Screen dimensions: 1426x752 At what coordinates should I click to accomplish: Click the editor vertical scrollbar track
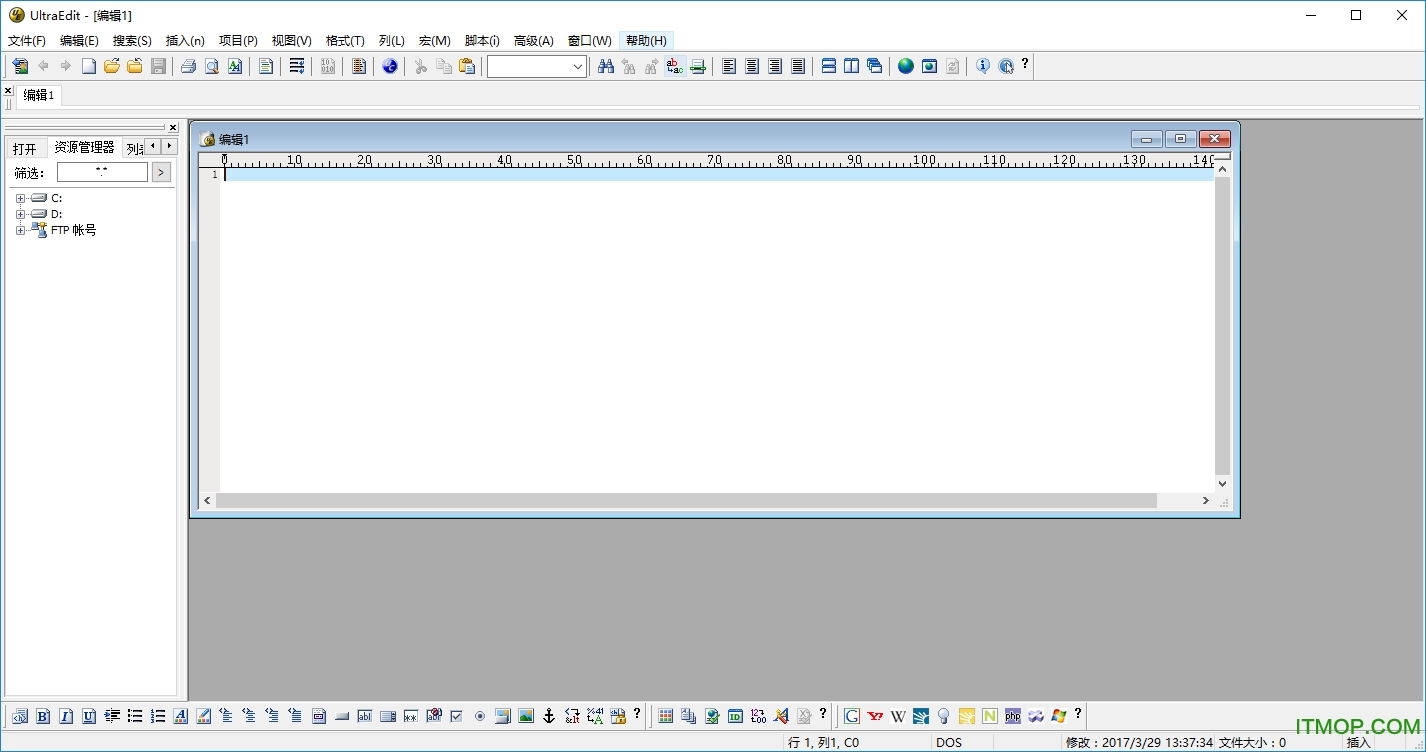click(x=1222, y=320)
